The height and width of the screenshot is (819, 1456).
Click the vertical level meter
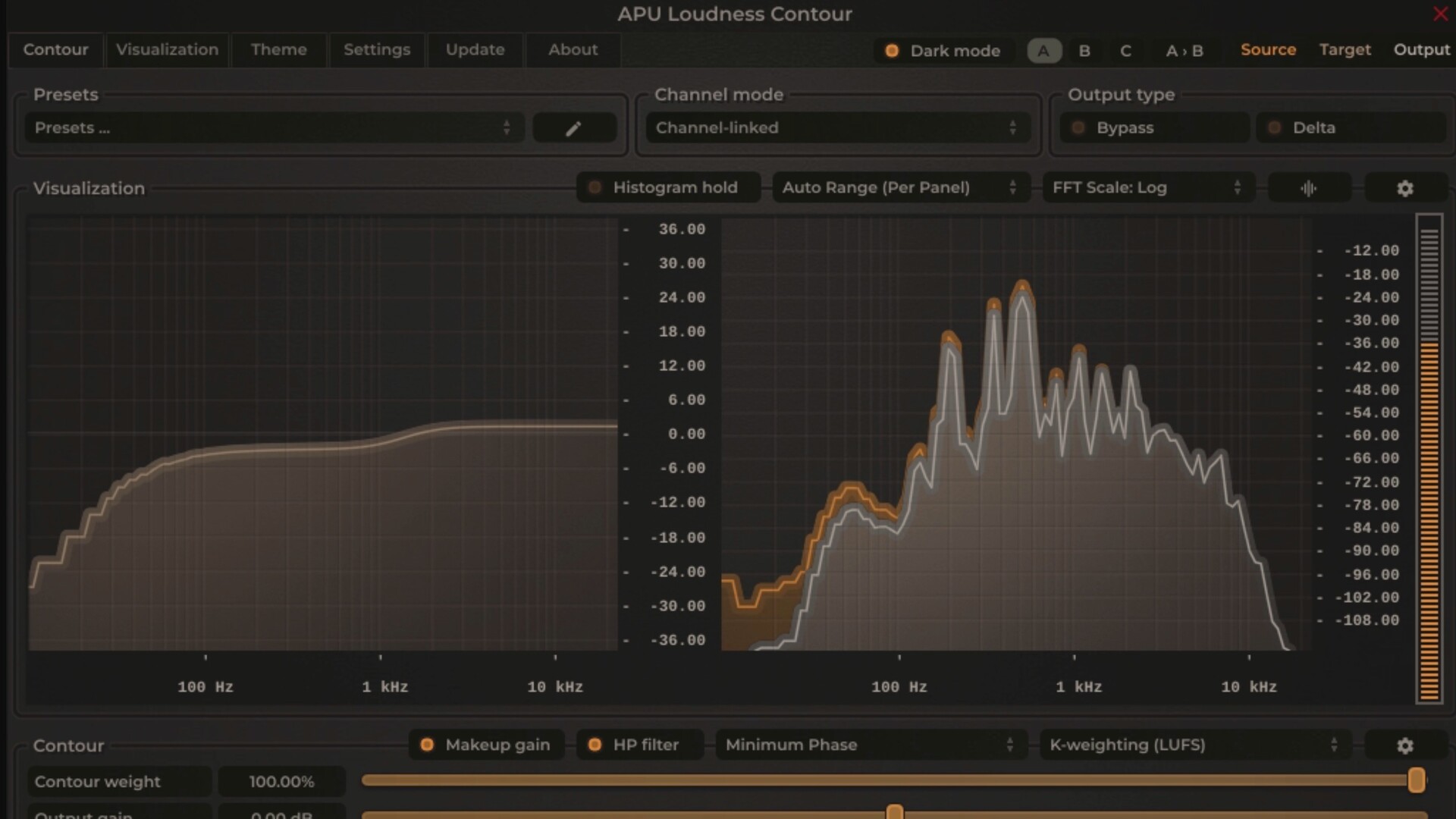coord(1429,459)
